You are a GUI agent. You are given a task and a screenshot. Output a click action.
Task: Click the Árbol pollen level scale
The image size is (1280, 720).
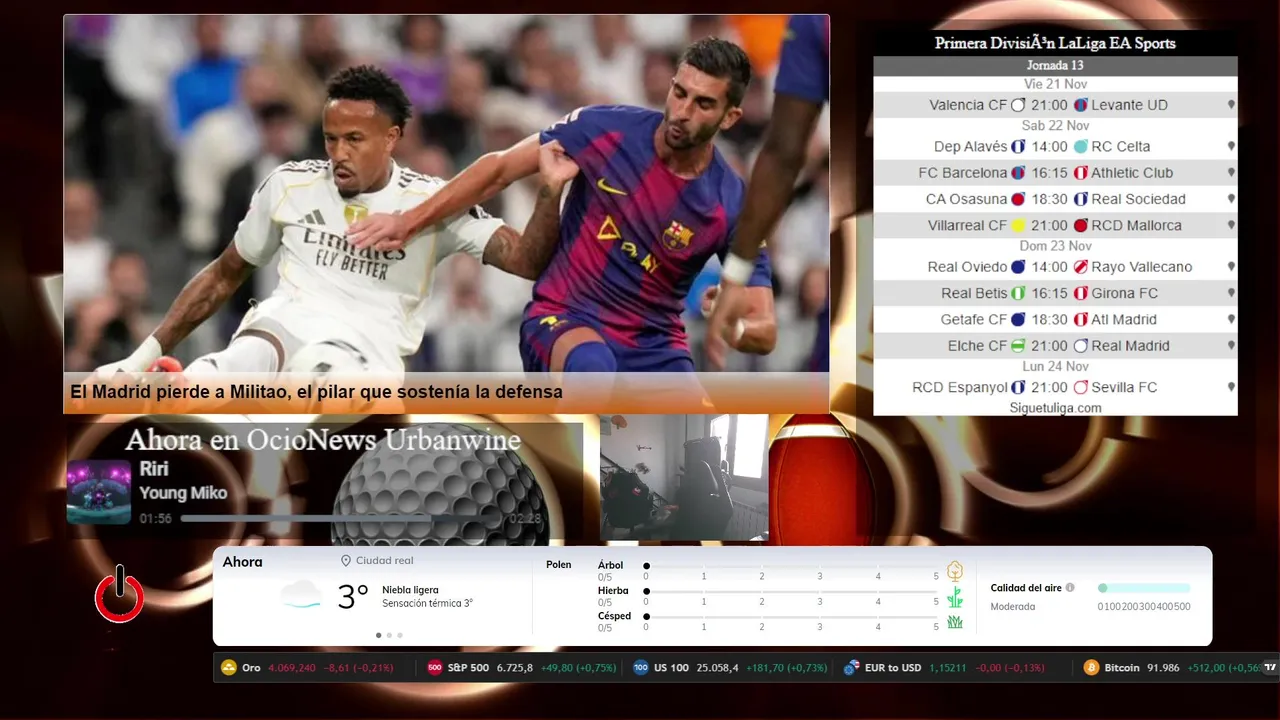[x=791, y=566]
